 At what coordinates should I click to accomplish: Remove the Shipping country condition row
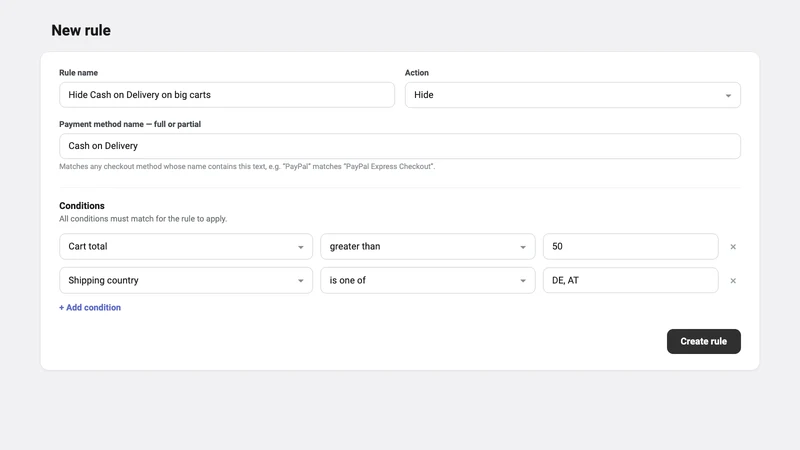tap(733, 281)
